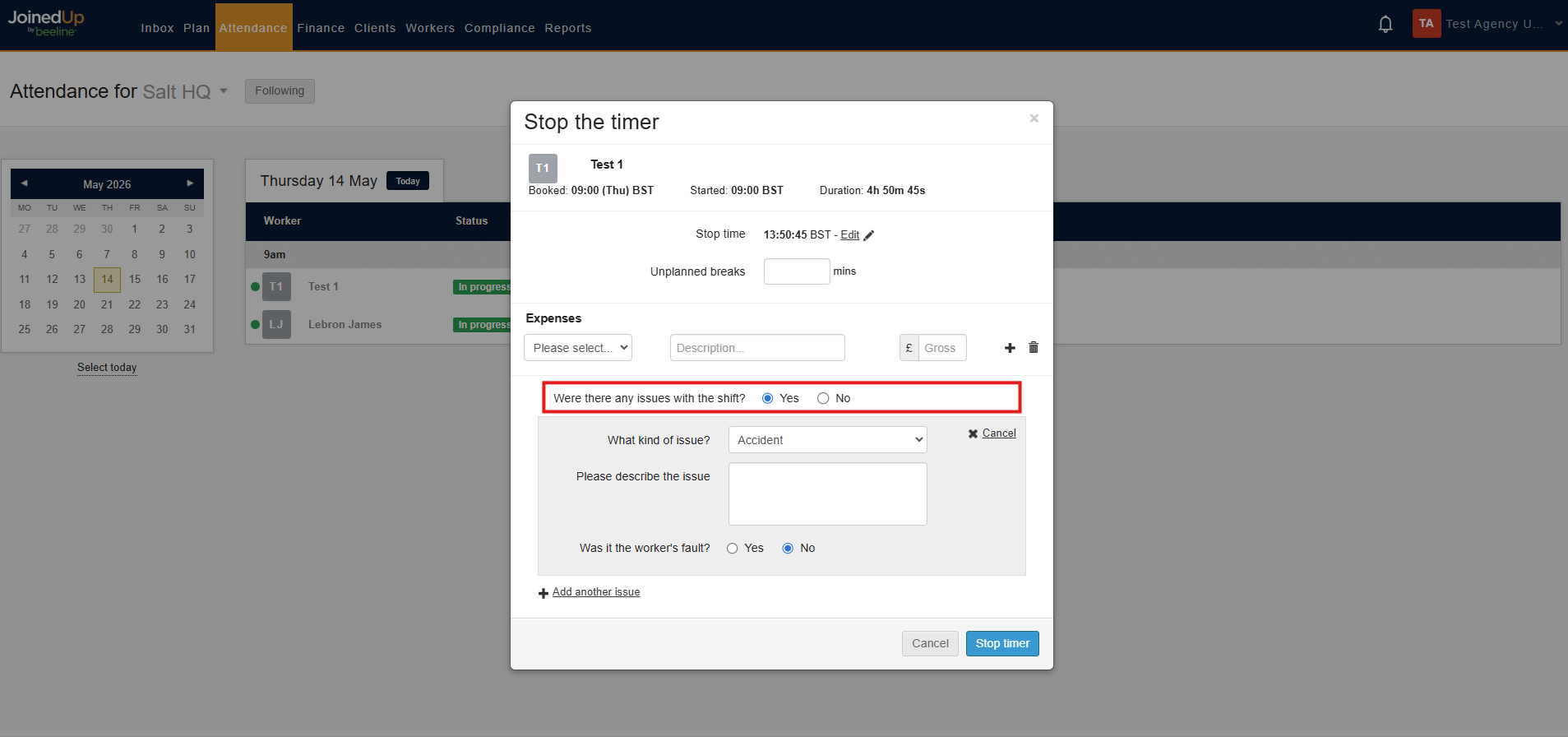Click the Stop timer button
Image resolution: width=1568 pixels, height=737 pixels.
click(1002, 643)
